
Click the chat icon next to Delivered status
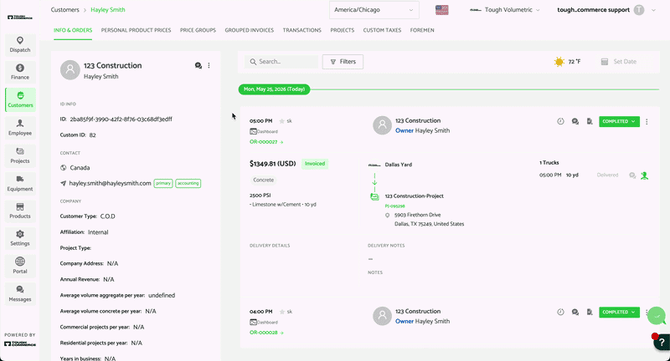pos(632,175)
